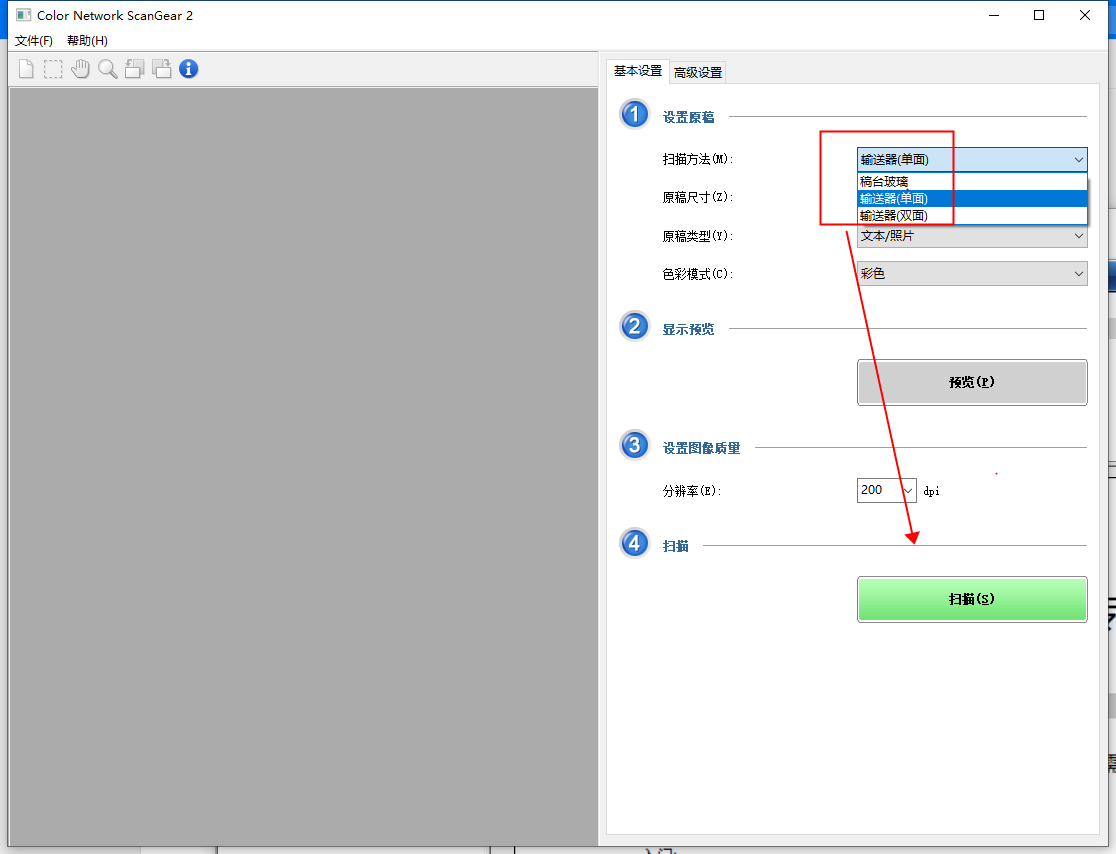Click the rotate right icon
Screen dimensions: 1116x854
[161, 69]
